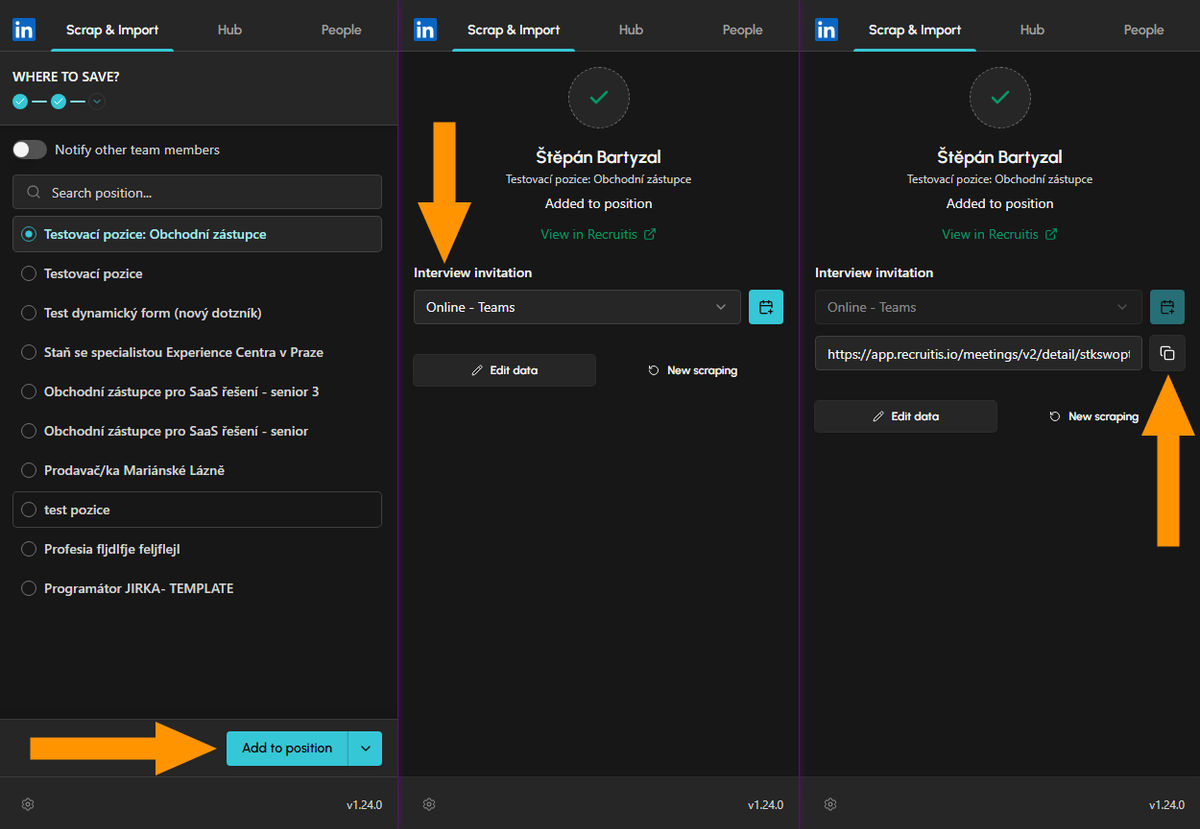
Task: Click the first completed step indicator
Action: 20,101
